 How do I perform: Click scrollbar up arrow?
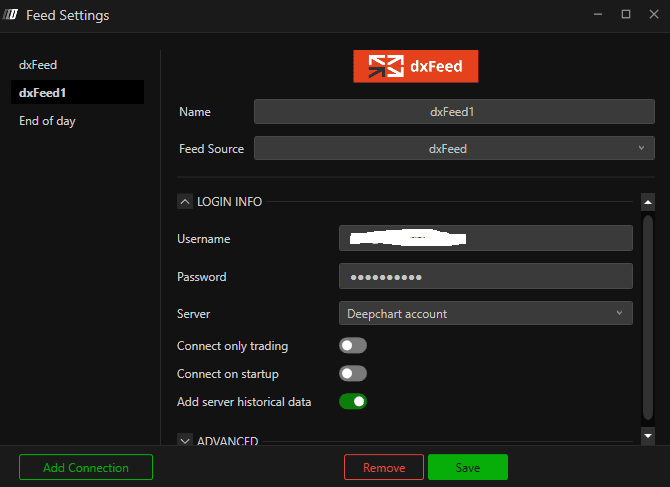pos(648,202)
